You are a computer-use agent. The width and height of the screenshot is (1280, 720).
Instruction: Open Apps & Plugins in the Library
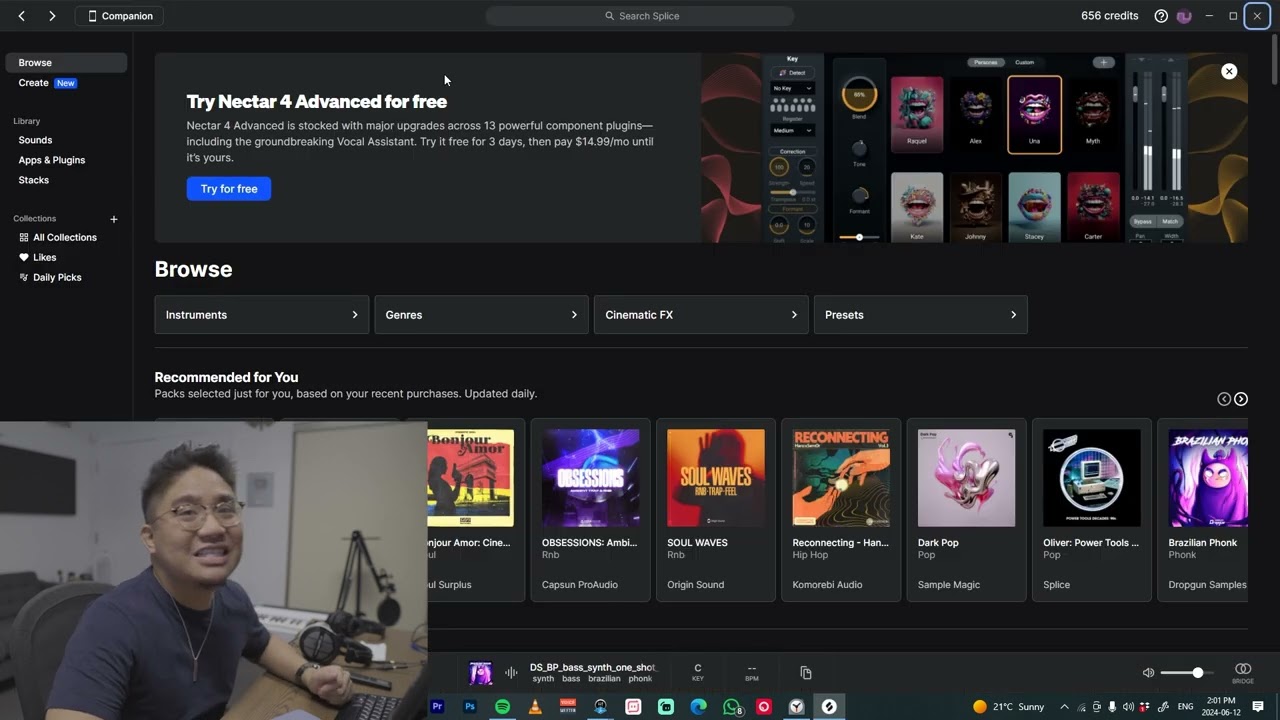tap(52, 160)
